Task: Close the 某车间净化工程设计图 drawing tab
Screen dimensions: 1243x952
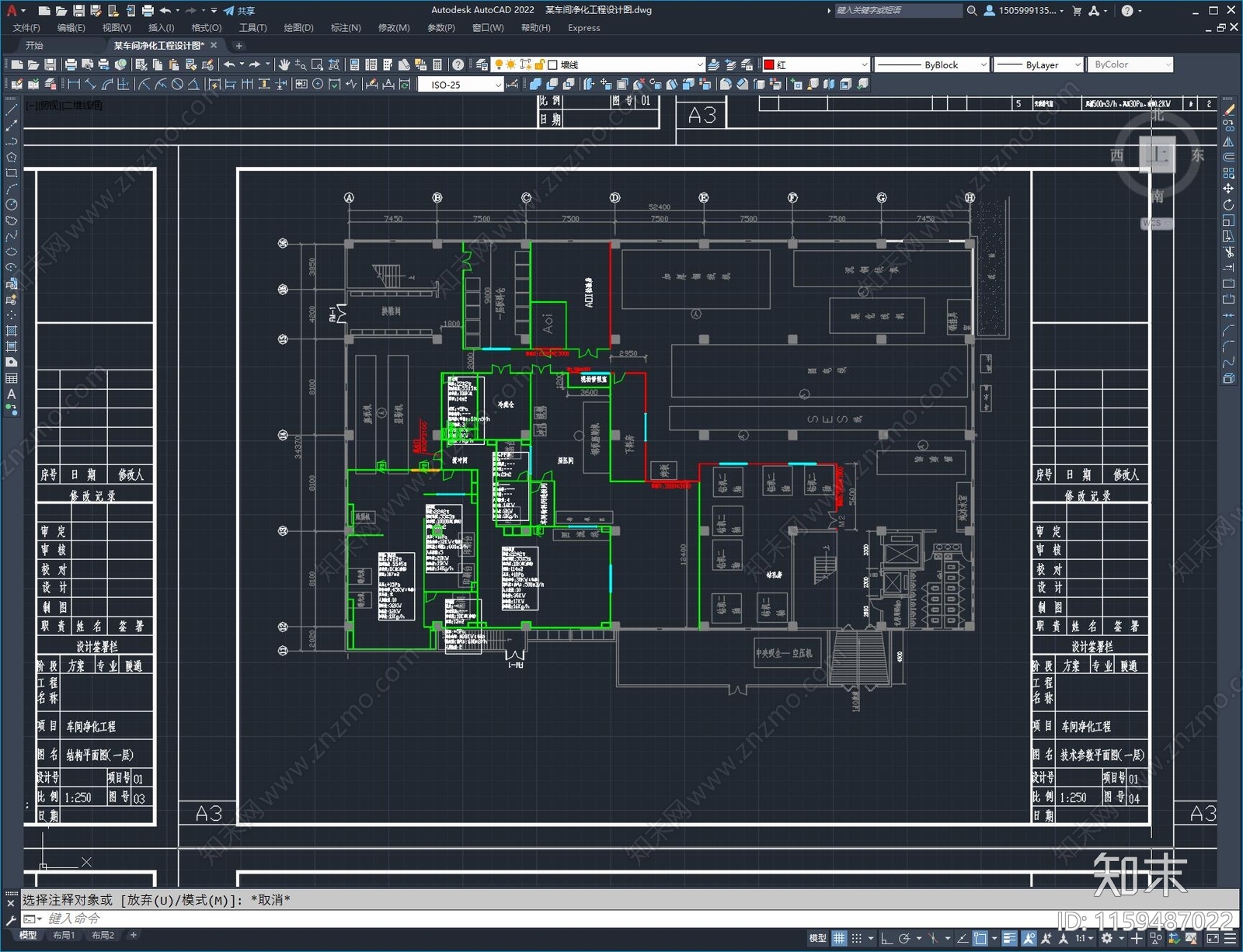Action: tap(214, 45)
